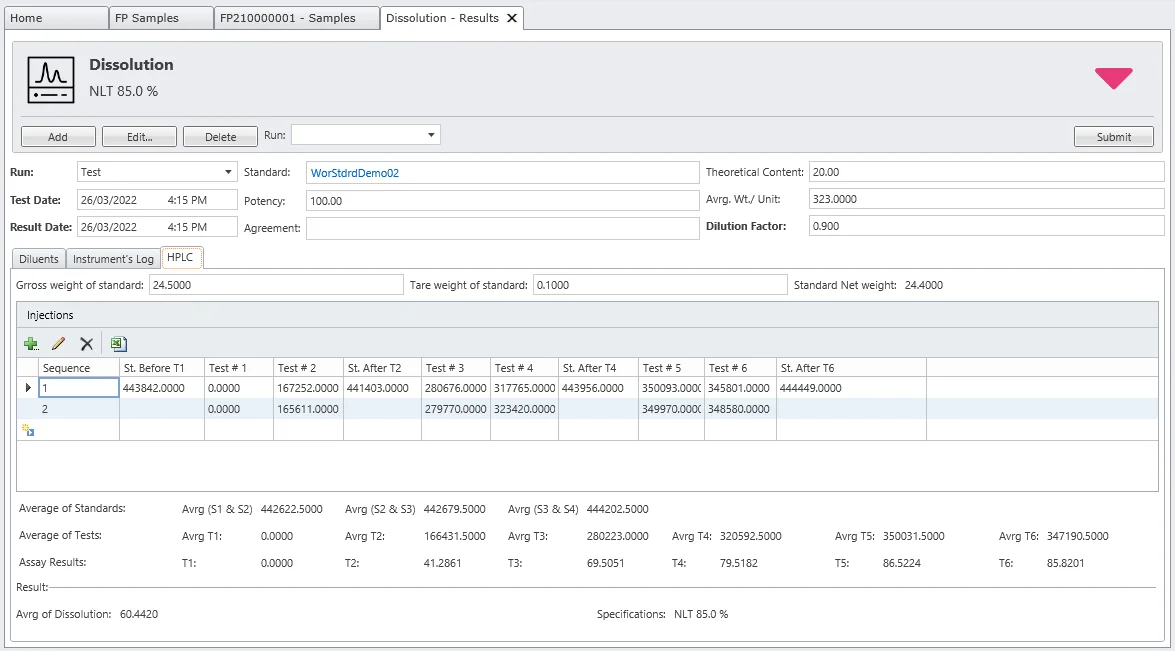Export injections using the Excel icon

[118, 344]
